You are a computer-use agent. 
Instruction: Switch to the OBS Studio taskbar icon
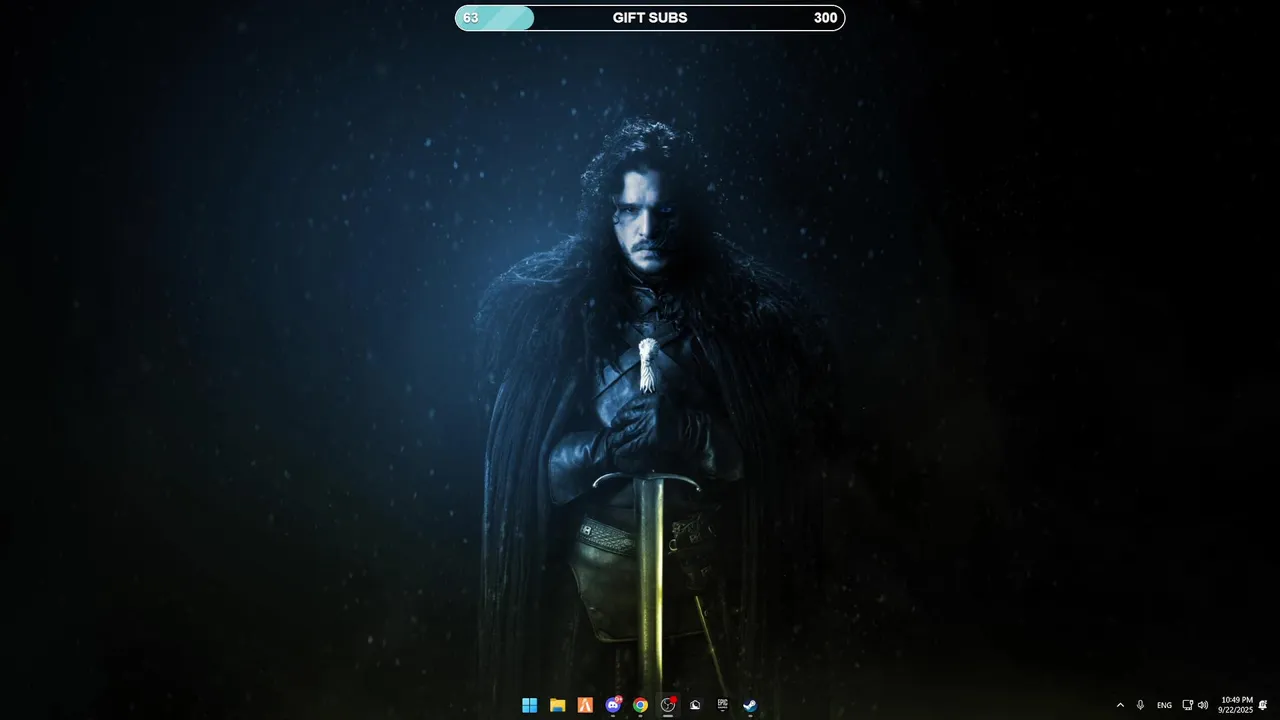click(x=668, y=705)
